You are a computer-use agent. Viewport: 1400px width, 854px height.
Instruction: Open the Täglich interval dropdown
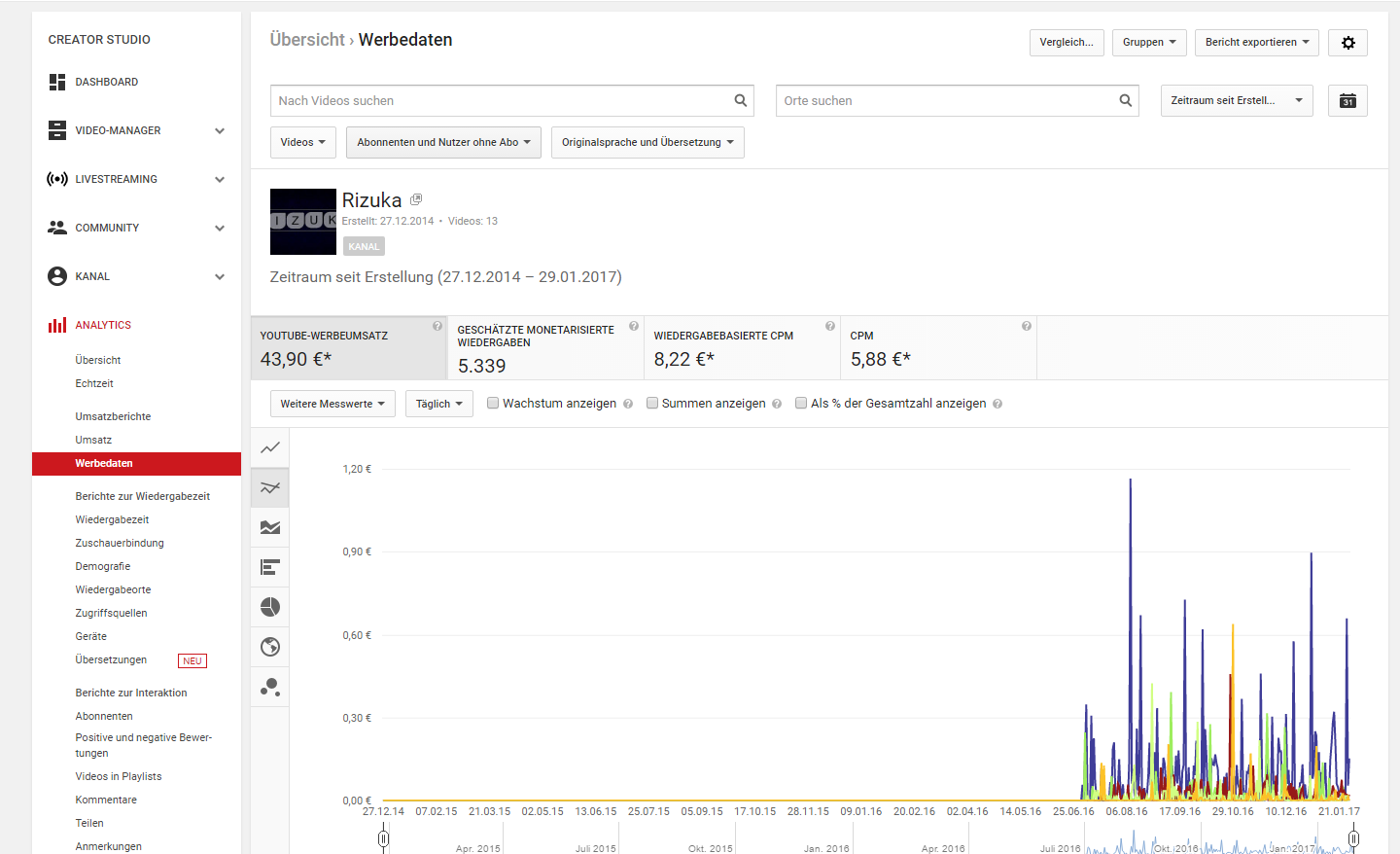pos(438,404)
